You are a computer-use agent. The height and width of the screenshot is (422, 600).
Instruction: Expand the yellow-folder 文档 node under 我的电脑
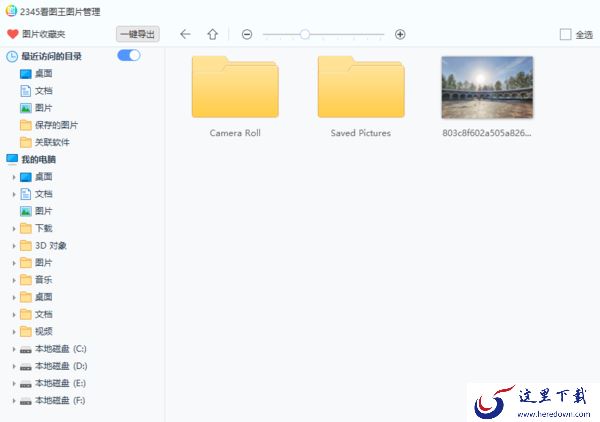(14, 315)
